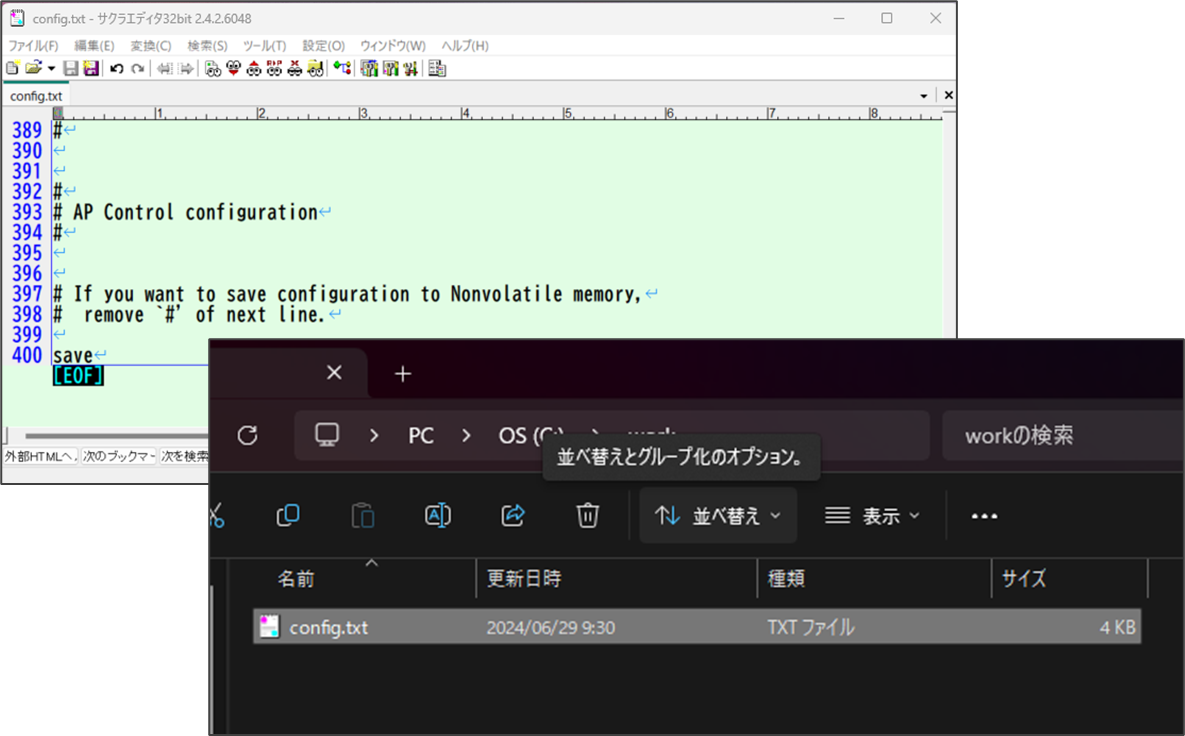Screen dimensions: 1185x736
Task: Redo edit in Sakura Editor toolbar
Action: click(x=138, y=69)
